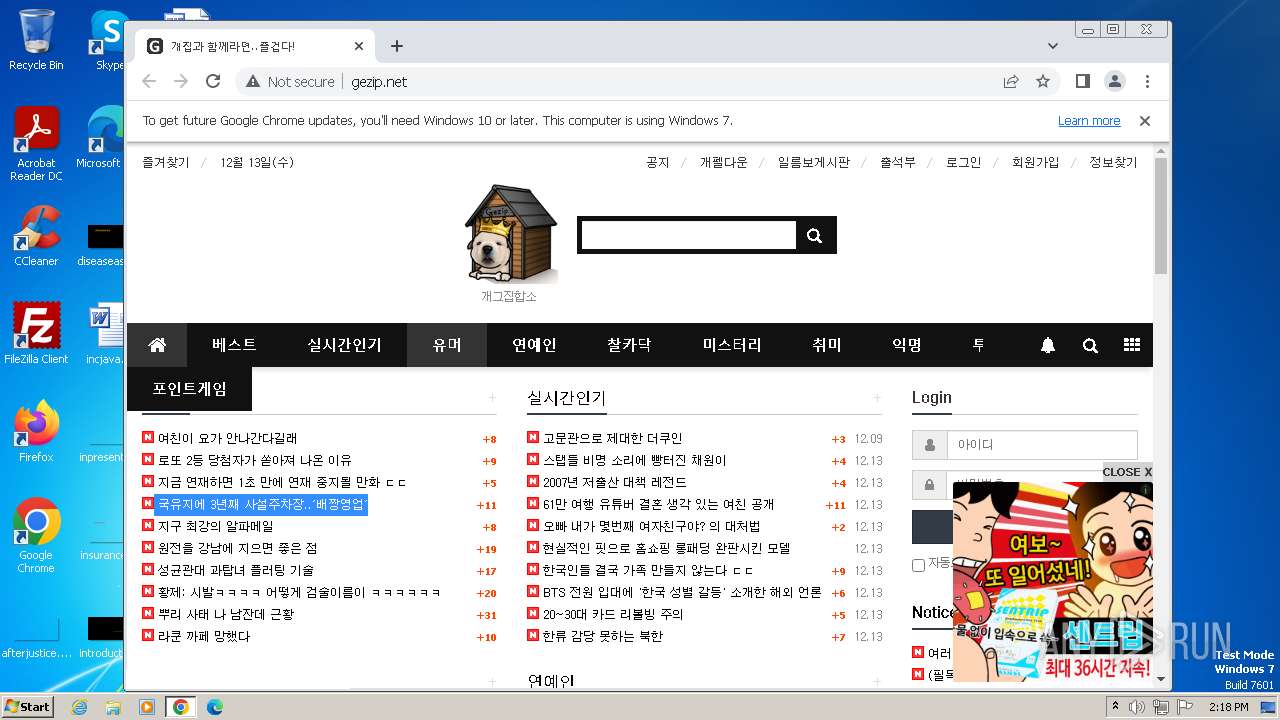Open the Chrome profile avatar
The height and width of the screenshot is (720, 1280).
tap(1115, 81)
